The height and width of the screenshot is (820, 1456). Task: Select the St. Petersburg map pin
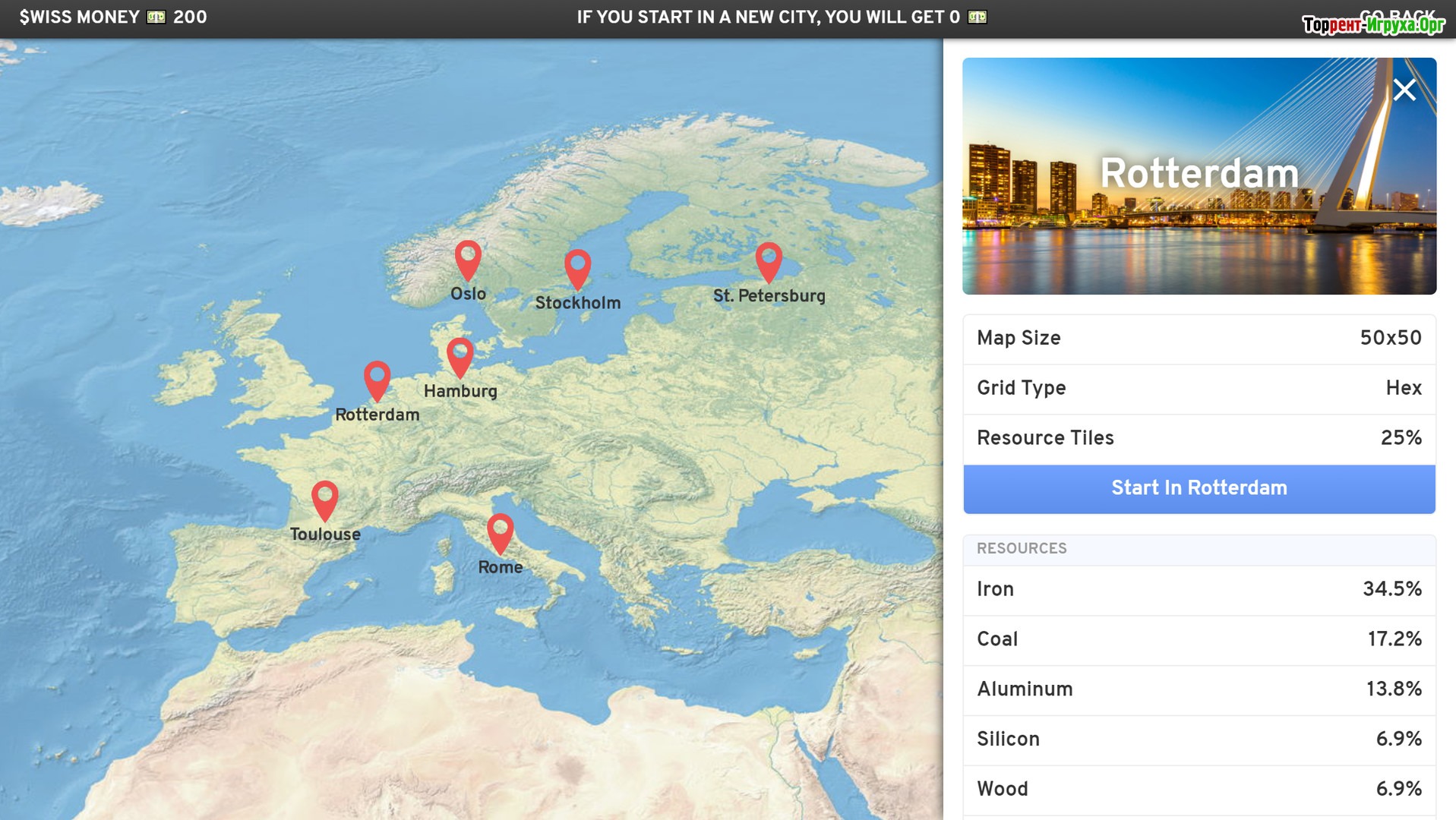pos(769,261)
